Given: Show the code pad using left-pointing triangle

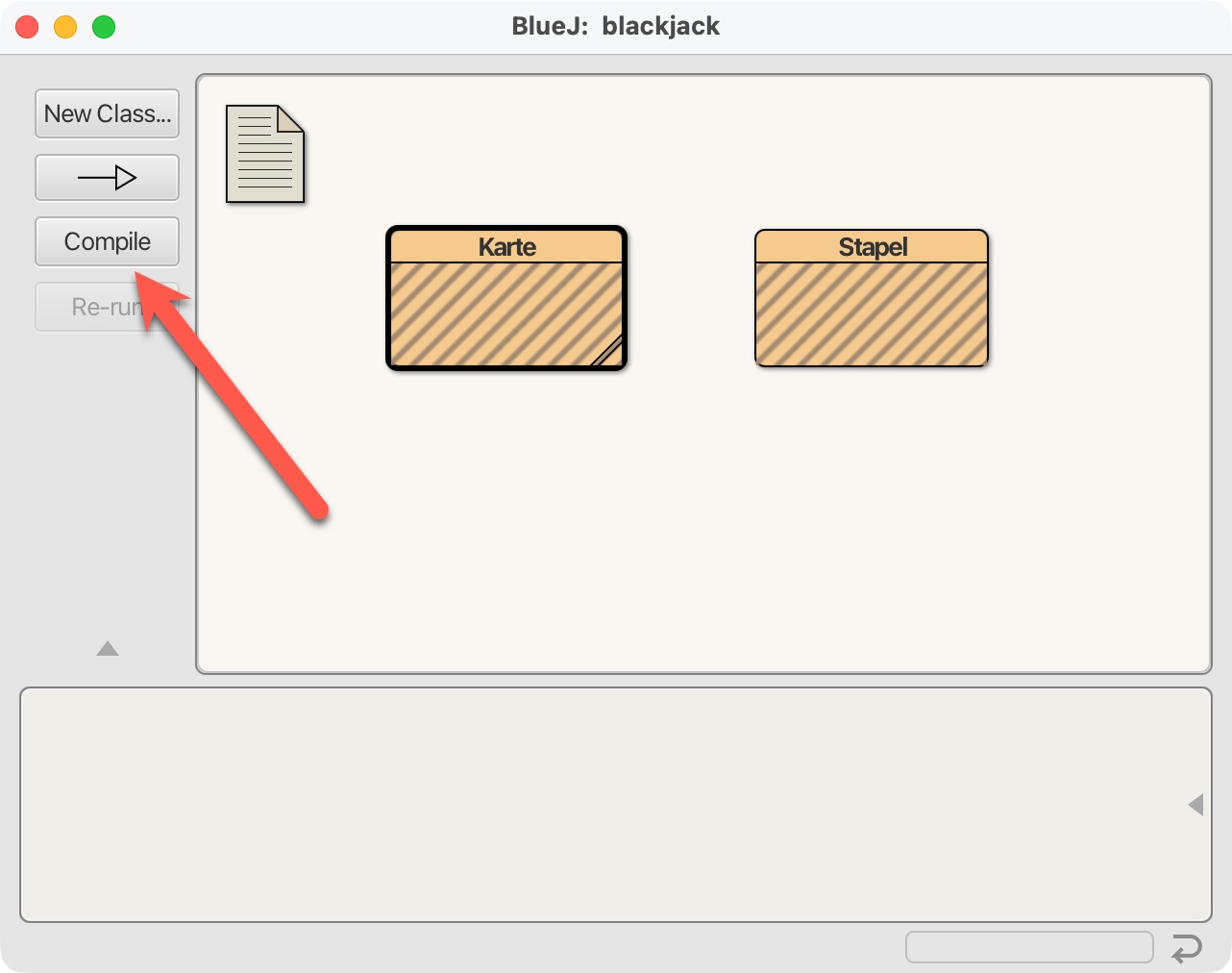Looking at the screenshot, I should [x=1195, y=805].
